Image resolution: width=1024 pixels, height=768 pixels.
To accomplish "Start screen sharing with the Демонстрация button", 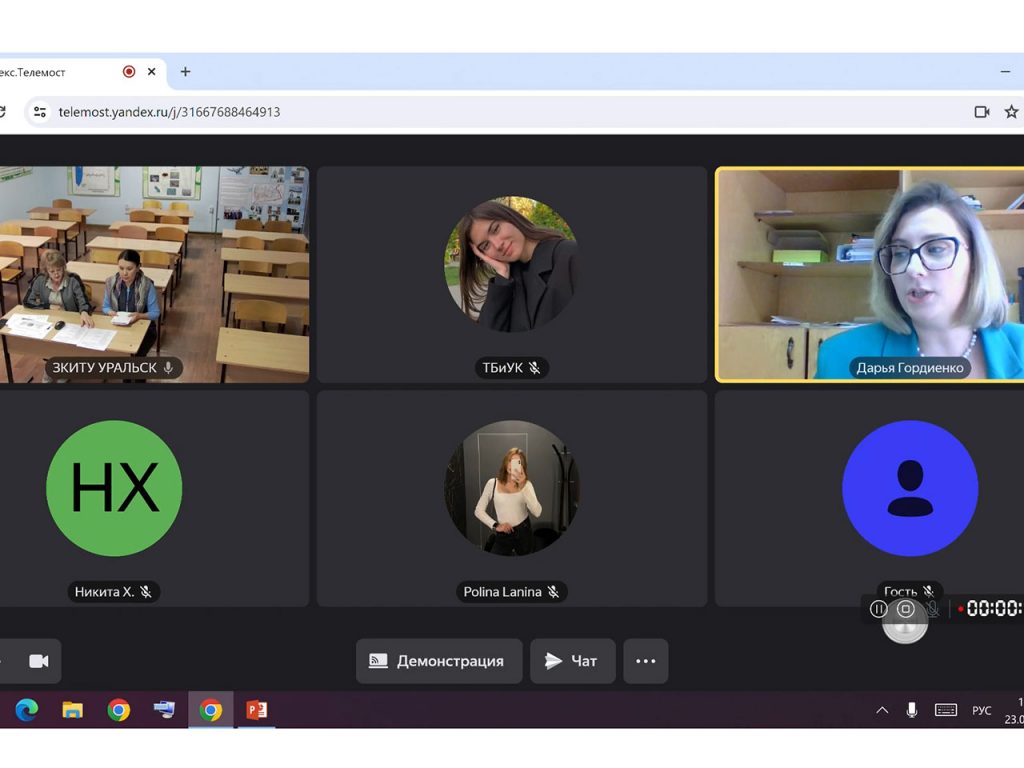I will [x=439, y=661].
